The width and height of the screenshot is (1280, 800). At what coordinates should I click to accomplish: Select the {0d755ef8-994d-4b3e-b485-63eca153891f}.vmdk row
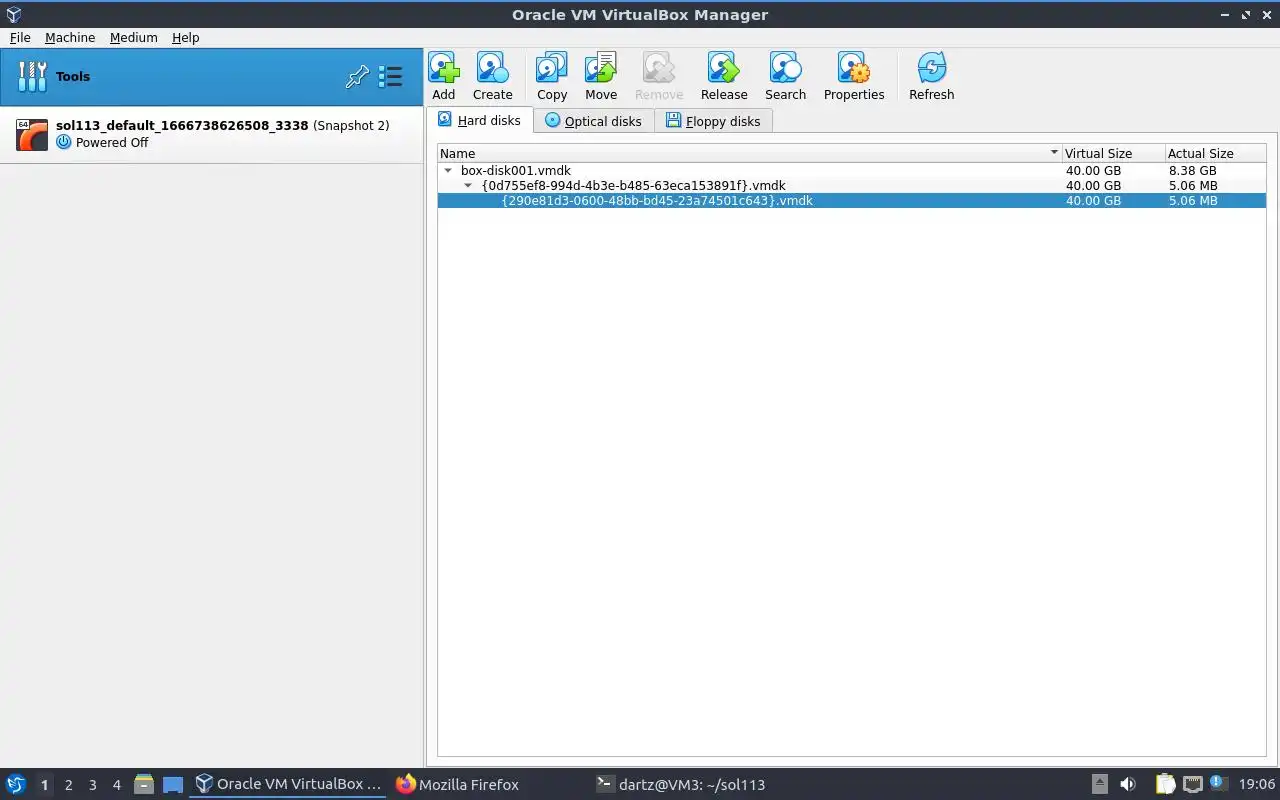point(852,185)
